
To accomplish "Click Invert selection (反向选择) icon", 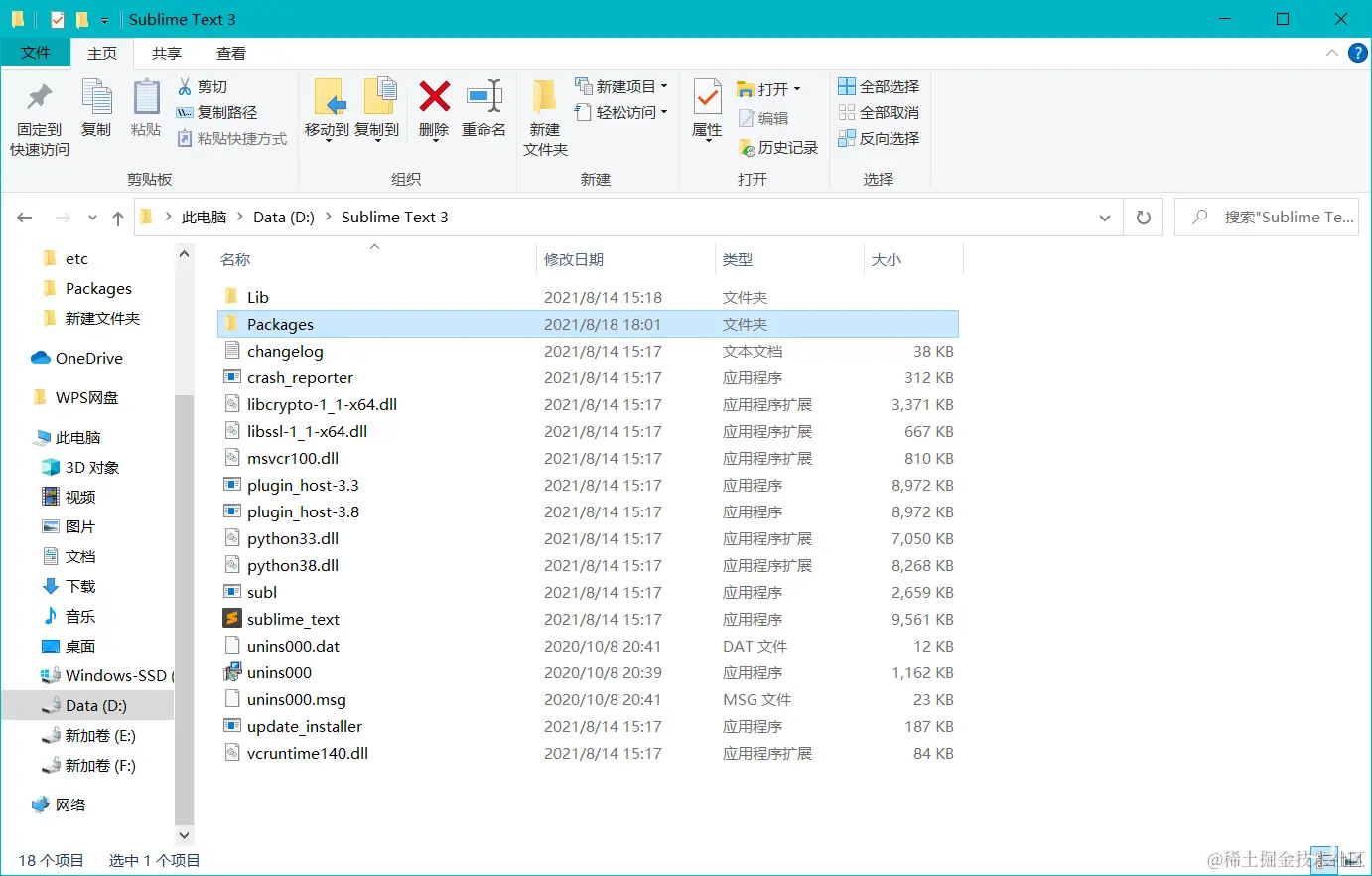I will [x=847, y=138].
